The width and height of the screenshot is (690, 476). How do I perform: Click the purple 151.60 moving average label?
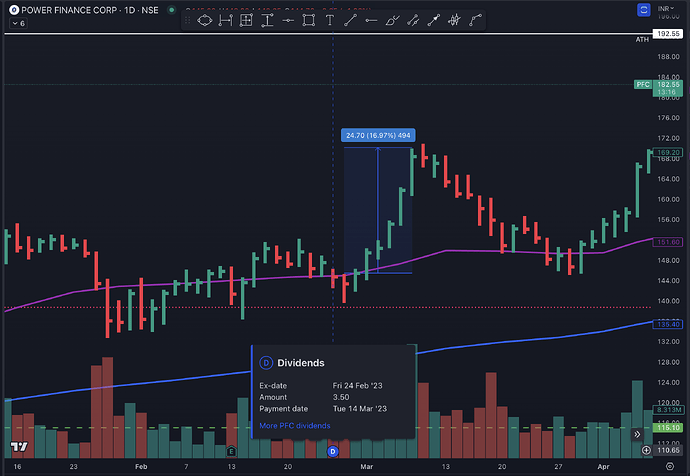[668, 242]
